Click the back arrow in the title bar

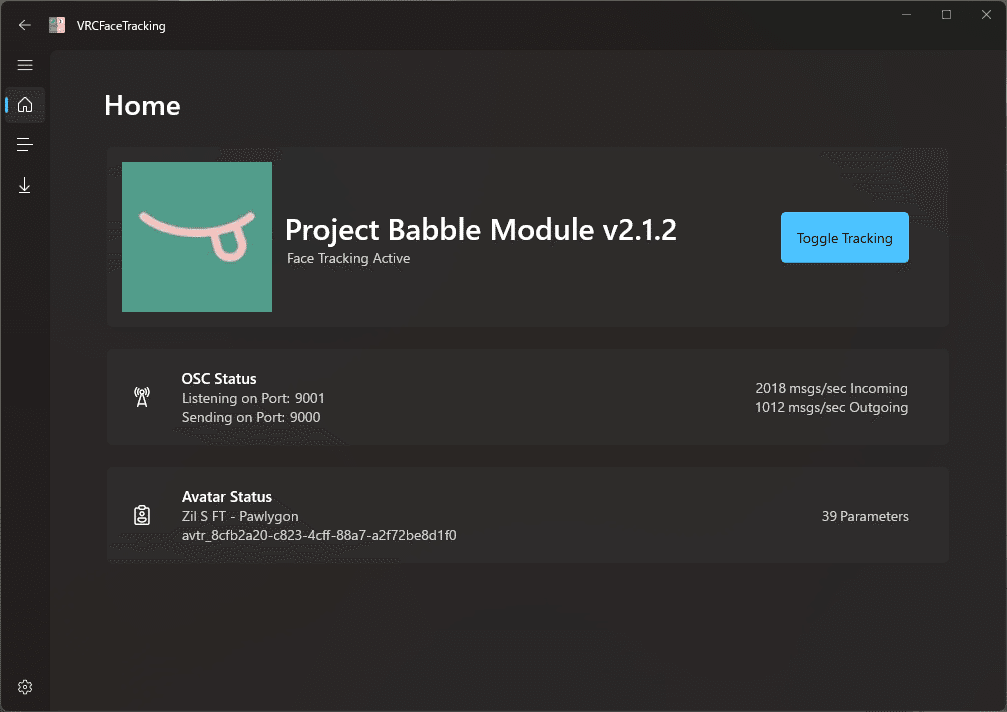point(24,25)
